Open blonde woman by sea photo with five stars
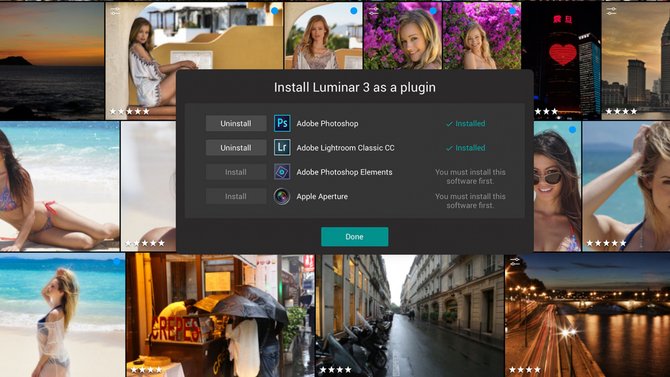 coord(626,186)
